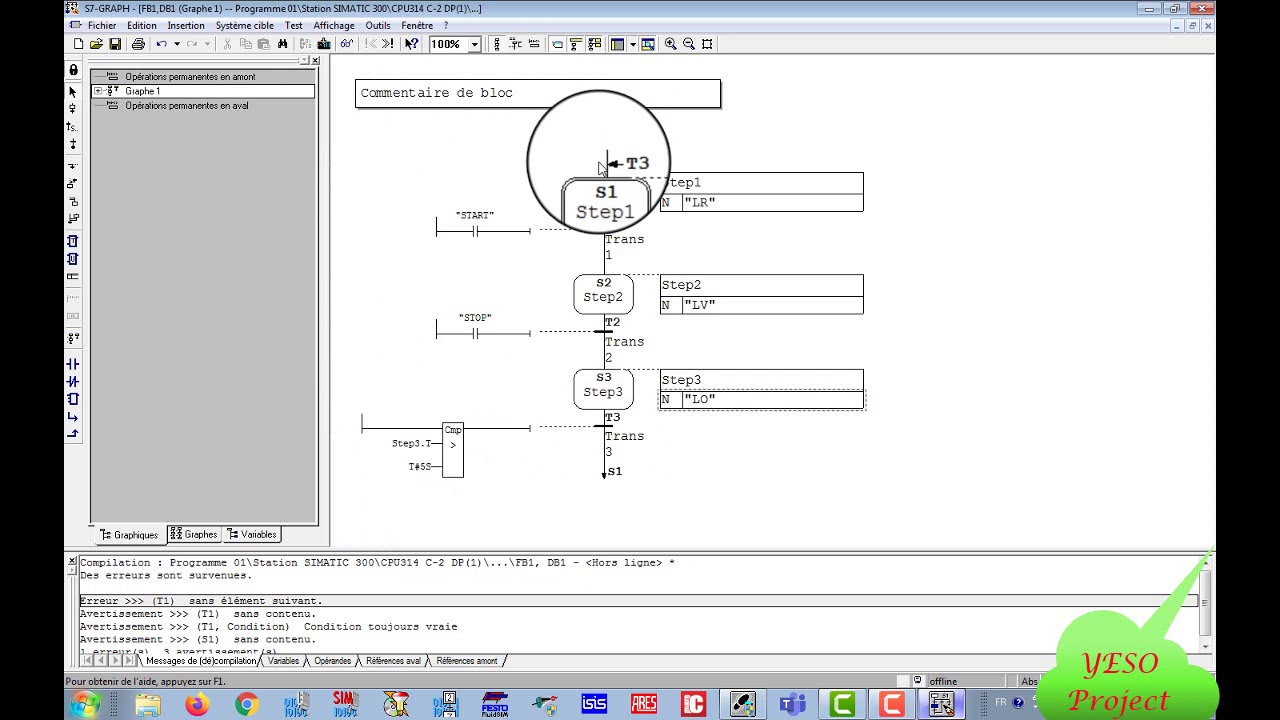The height and width of the screenshot is (720, 1280).
Task: Close the compilation messages pane
Action: pos(71,562)
